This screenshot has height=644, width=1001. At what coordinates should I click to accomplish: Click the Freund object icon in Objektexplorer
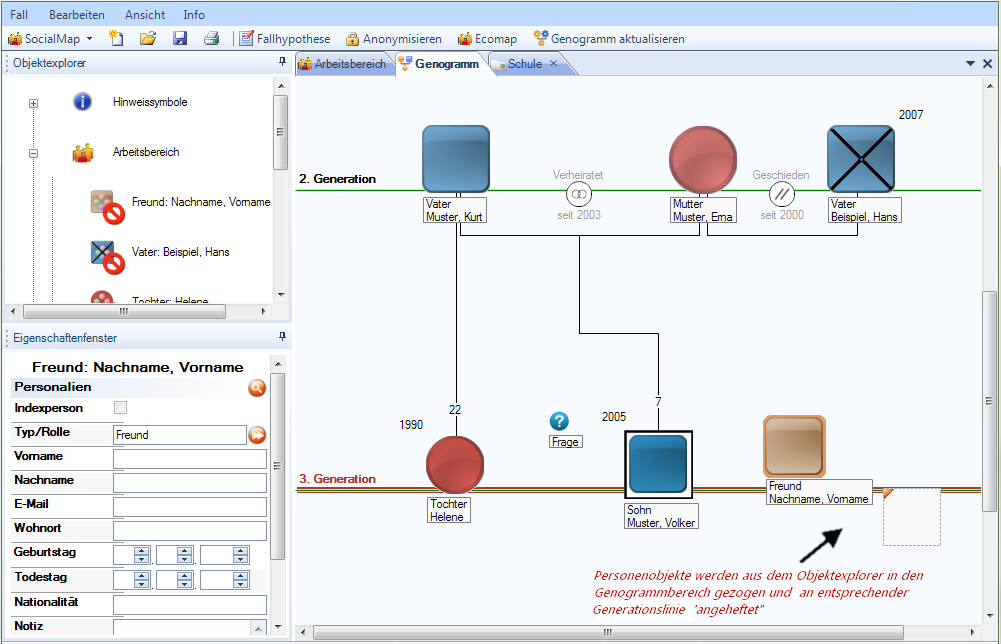point(106,206)
